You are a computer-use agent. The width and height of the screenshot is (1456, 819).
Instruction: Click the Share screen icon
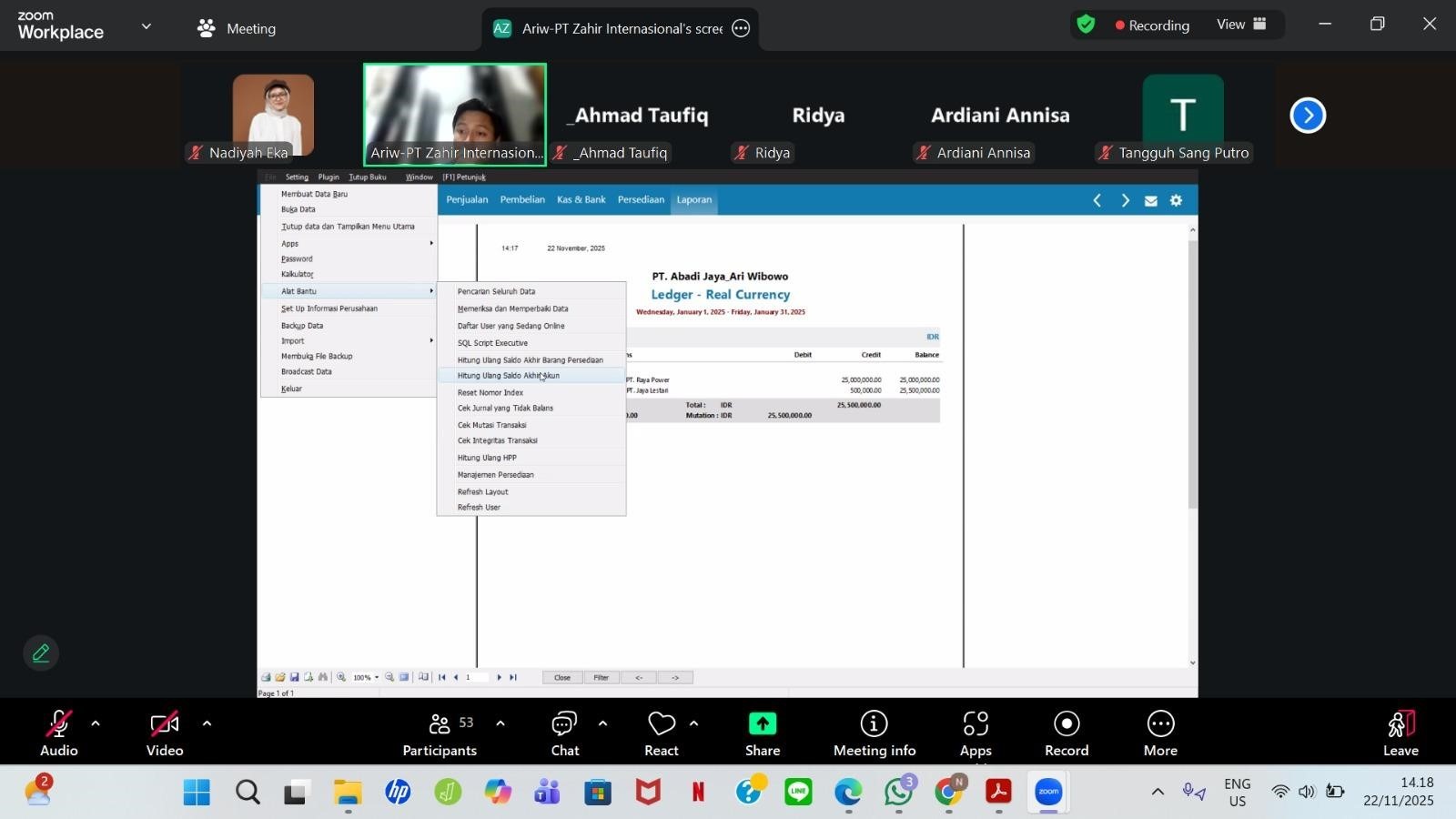(762, 723)
